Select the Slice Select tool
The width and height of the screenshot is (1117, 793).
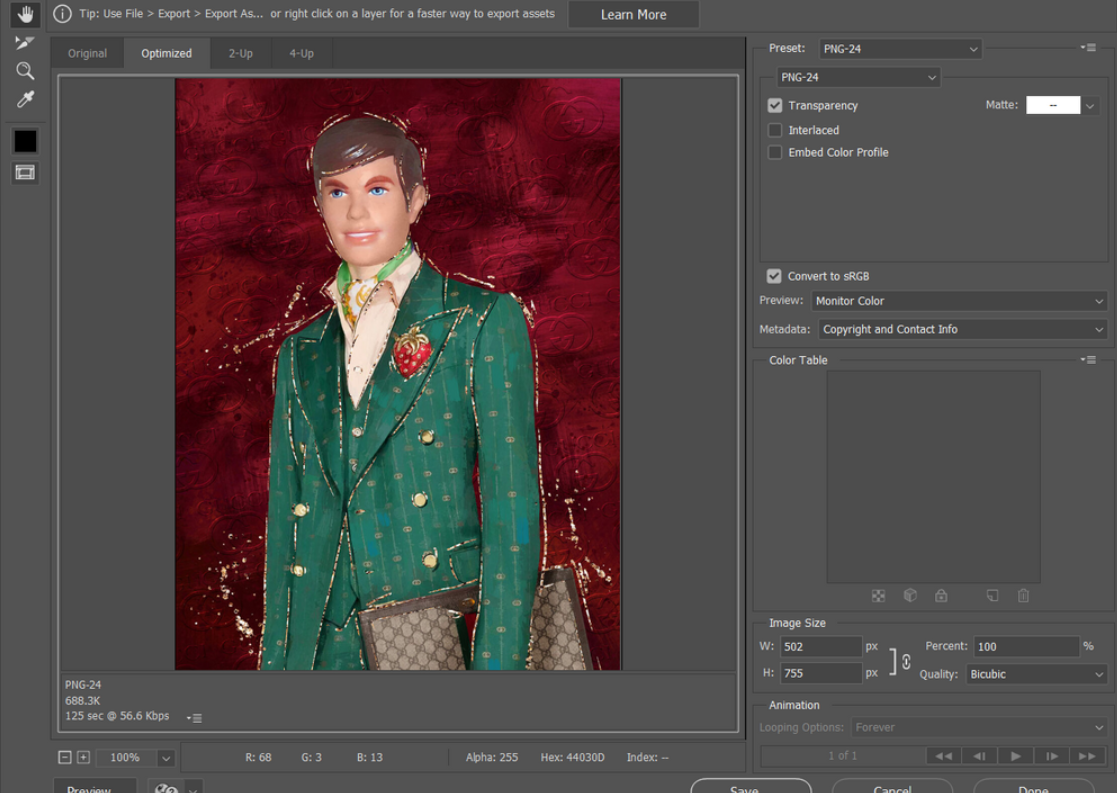point(25,42)
